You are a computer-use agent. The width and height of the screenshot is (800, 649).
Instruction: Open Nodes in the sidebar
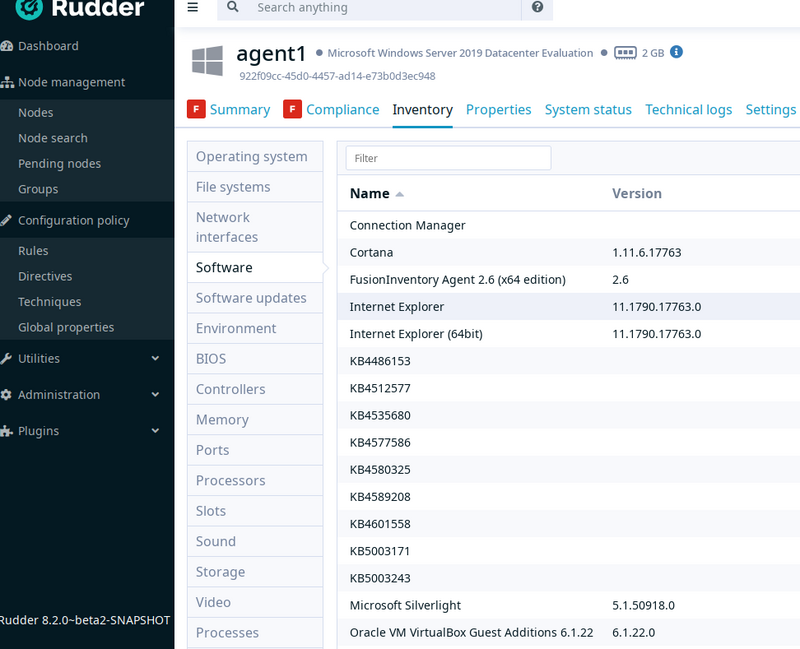36,113
